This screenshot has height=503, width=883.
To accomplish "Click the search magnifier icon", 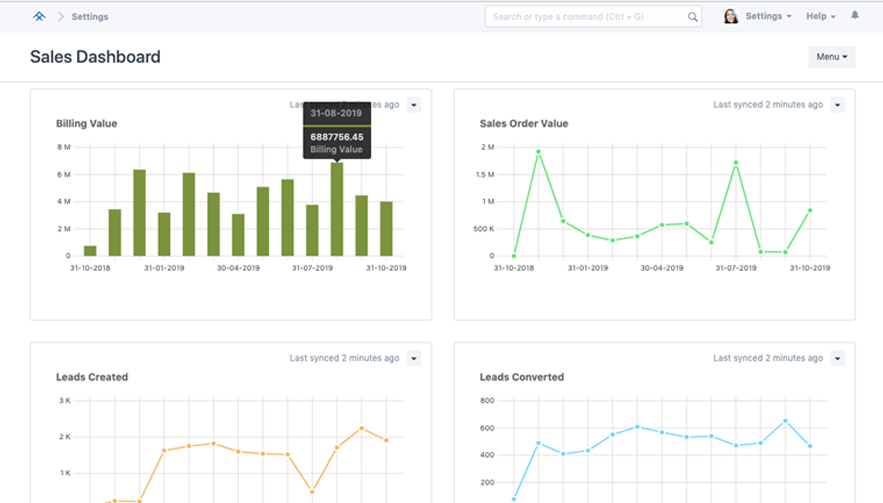I will coord(693,17).
